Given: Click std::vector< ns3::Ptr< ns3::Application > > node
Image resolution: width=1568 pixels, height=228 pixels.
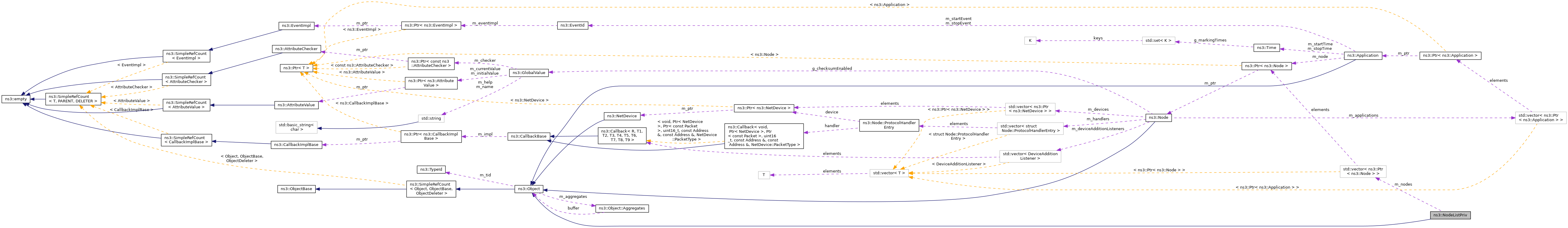Looking at the screenshot, I should tap(1540, 118).
